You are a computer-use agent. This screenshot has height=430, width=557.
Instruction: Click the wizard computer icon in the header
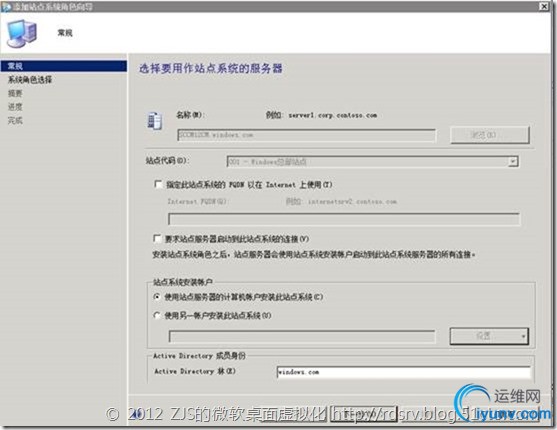click(22, 33)
